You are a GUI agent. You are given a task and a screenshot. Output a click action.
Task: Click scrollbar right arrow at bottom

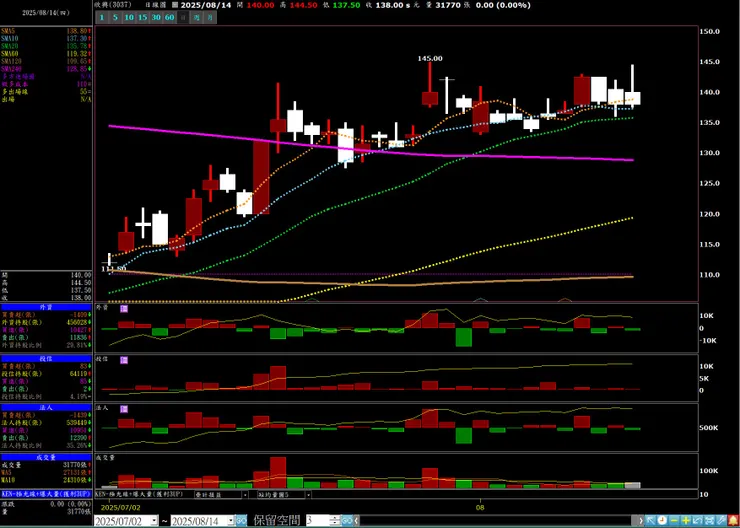pyautogui.click(x=640, y=520)
